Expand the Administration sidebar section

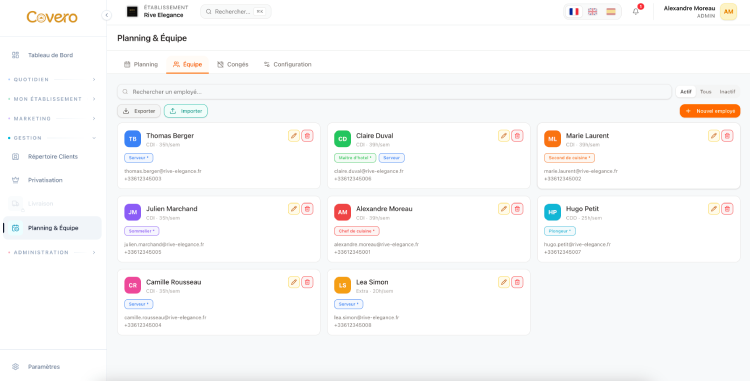pyautogui.click(x=52, y=252)
